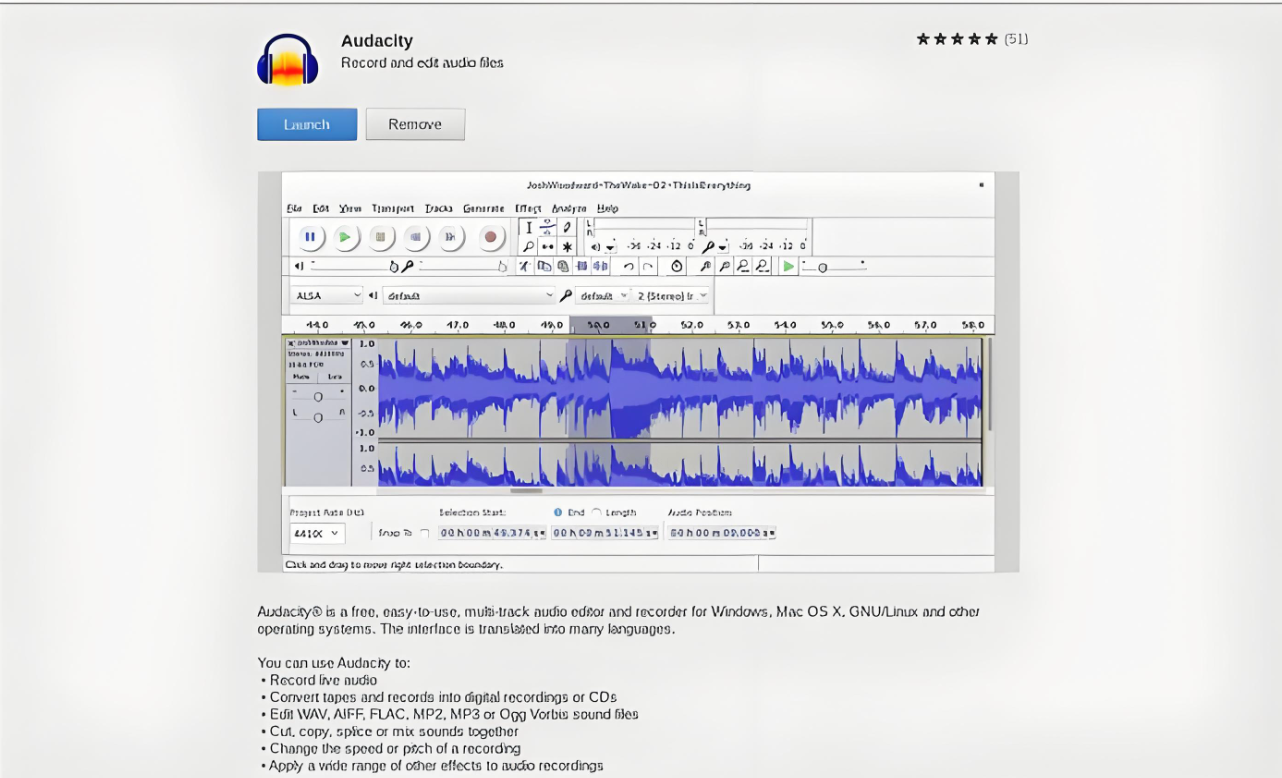
Task: Open the 2 (Stereo) channels dropdown
Action: pyautogui.click(x=673, y=296)
